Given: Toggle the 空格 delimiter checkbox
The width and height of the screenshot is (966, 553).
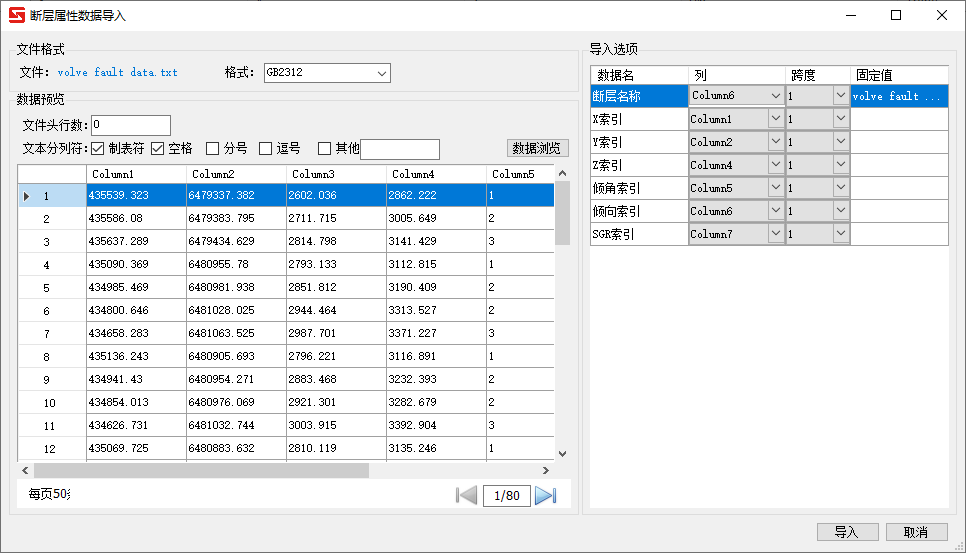Looking at the screenshot, I should [158, 148].
